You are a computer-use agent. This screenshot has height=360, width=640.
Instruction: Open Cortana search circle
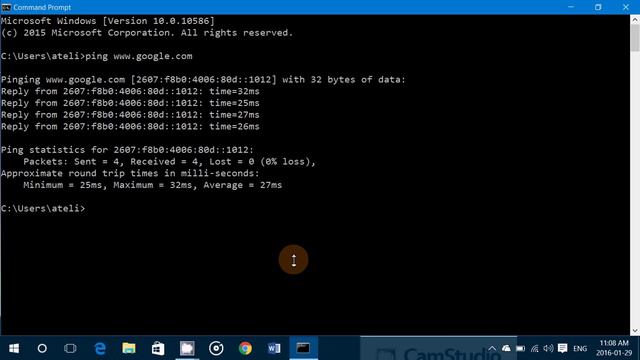[42, 348]
